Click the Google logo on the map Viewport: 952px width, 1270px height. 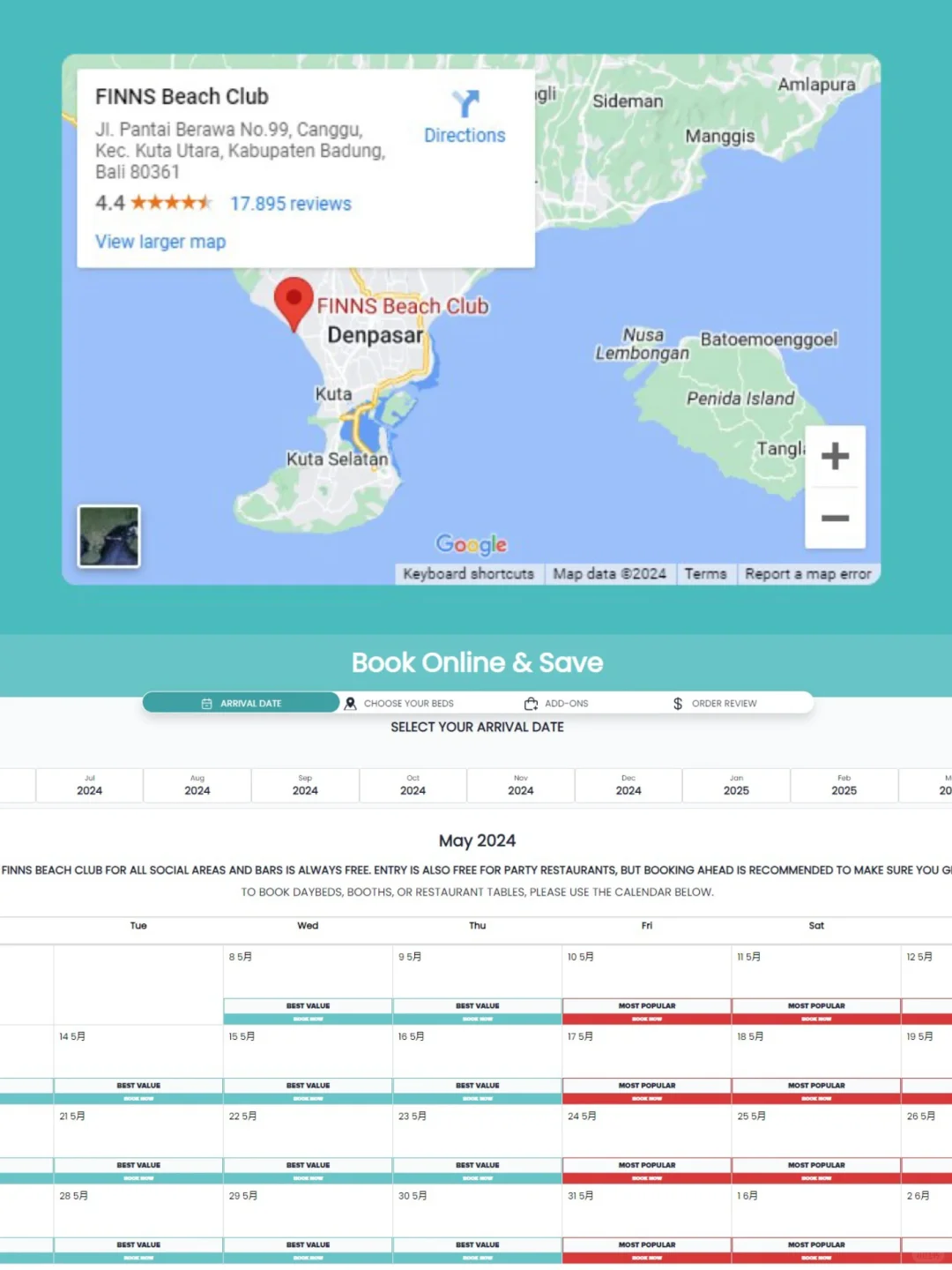(x=472, y=544)
